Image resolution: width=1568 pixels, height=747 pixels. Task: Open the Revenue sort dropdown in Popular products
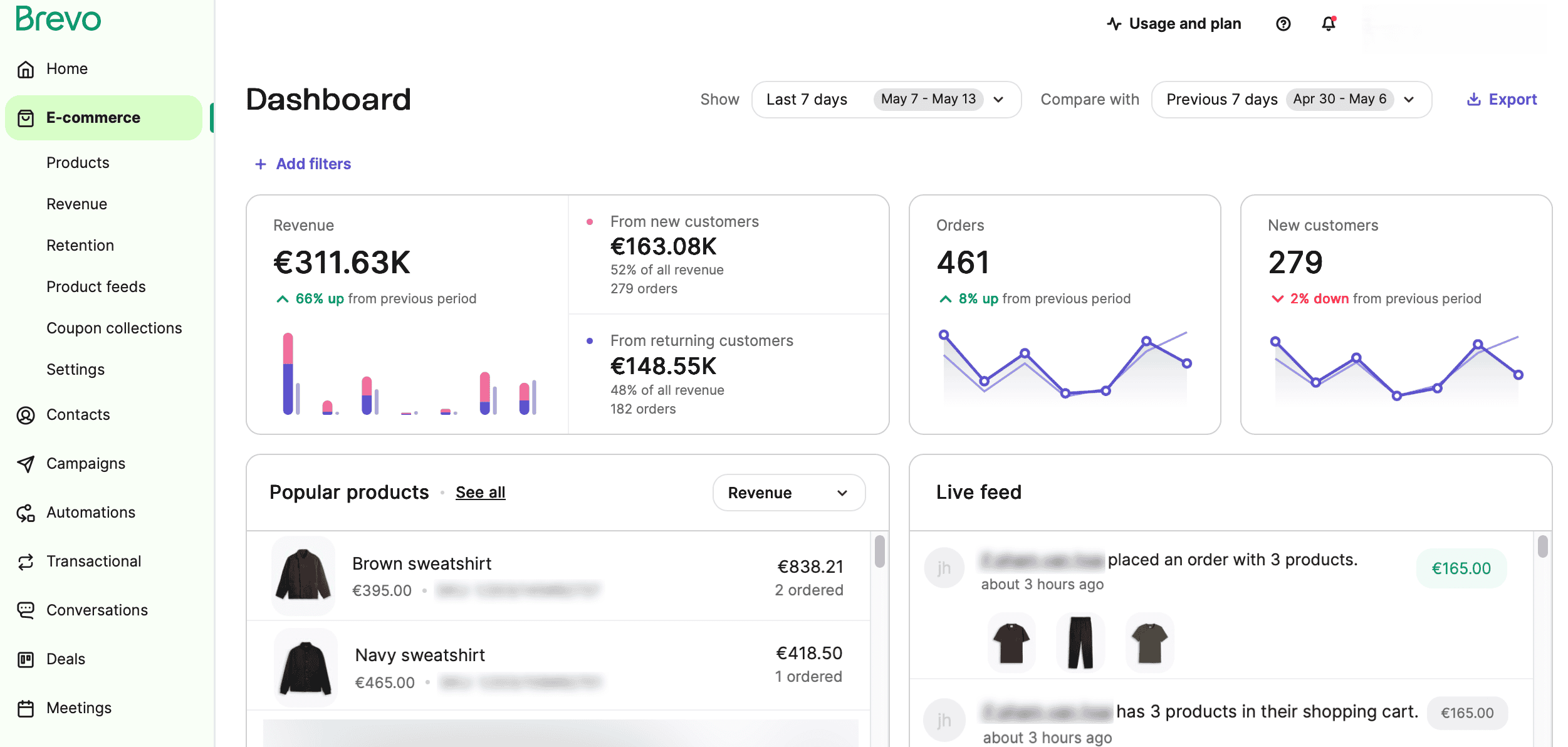pos(788,493)
